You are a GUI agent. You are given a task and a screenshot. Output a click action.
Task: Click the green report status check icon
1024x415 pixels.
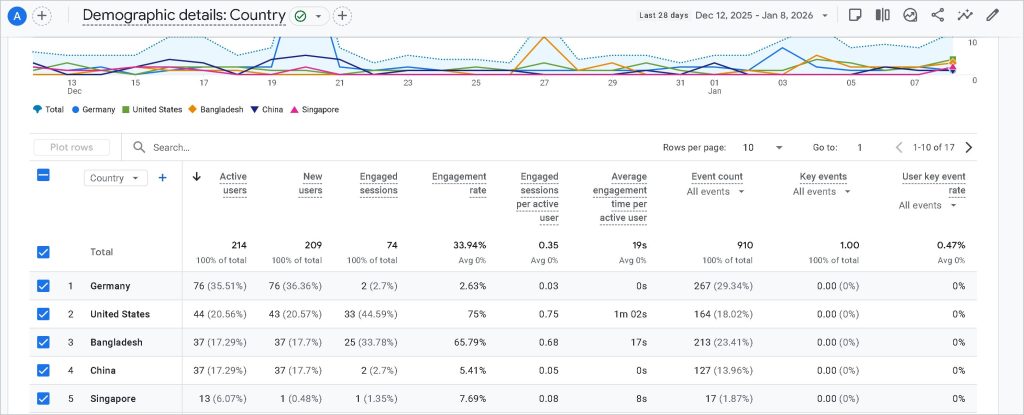(x=300, y=16)
